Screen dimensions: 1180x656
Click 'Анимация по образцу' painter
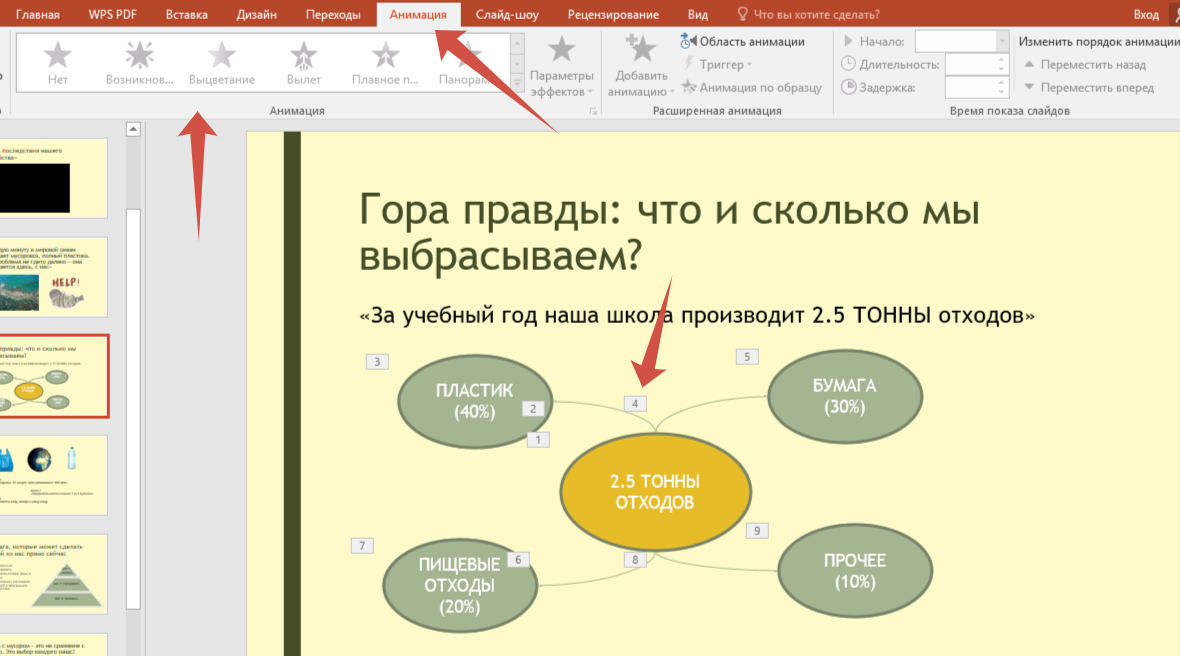tap(751, 87)
